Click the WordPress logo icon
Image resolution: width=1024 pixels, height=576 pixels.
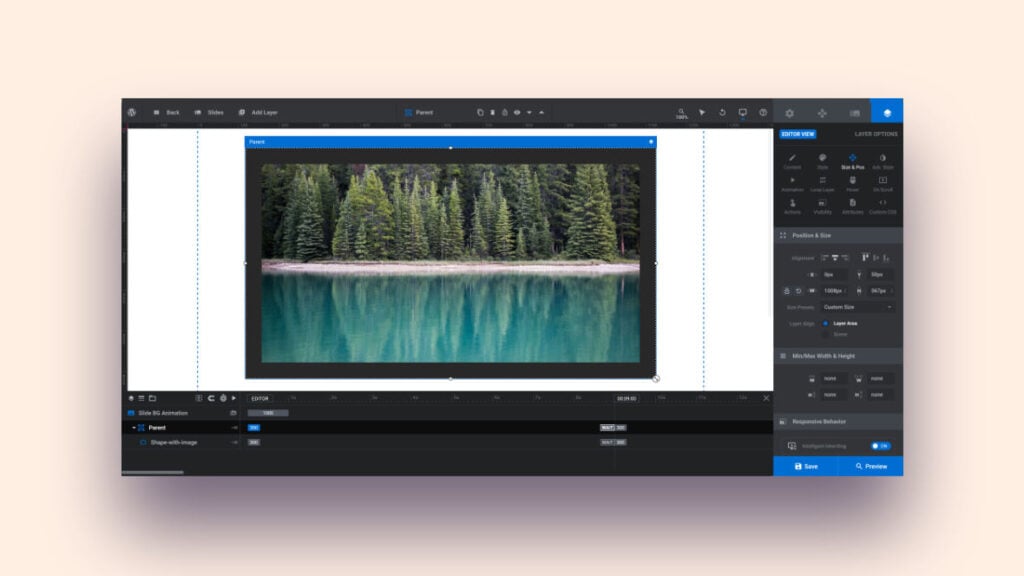point(132,112)
